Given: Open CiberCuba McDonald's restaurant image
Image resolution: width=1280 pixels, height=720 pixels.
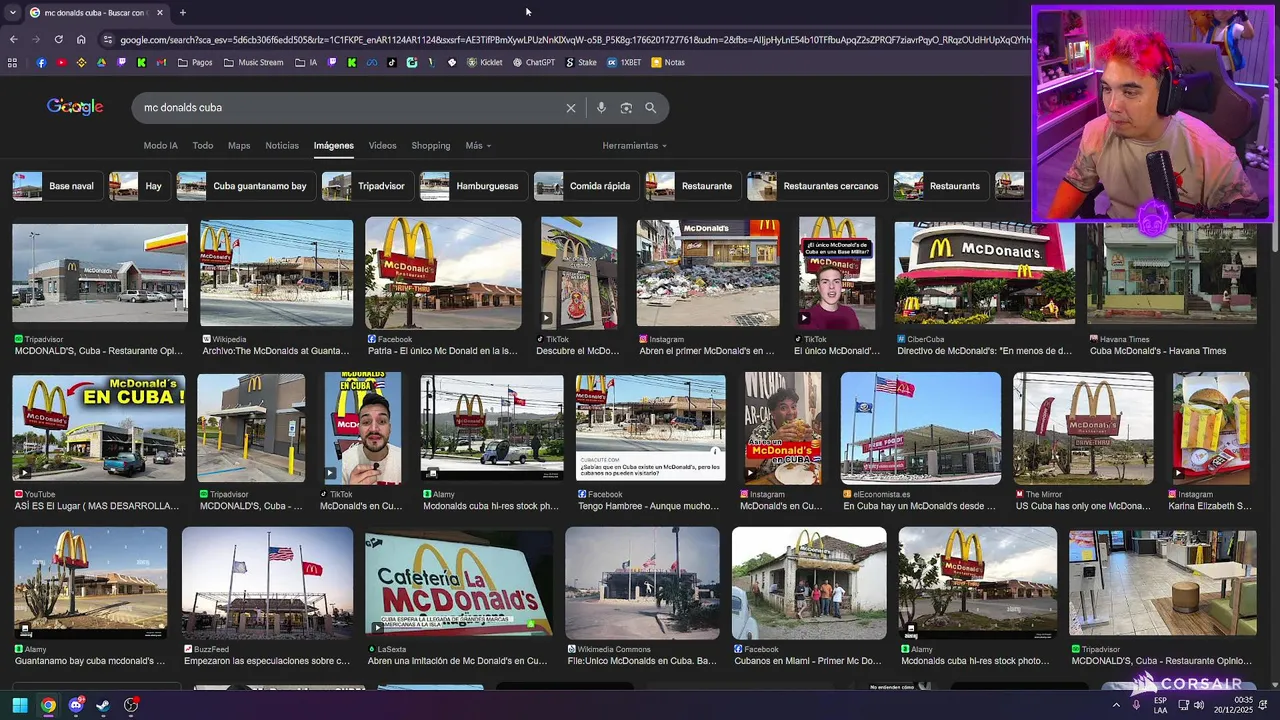Looking at the screenshot, I should (984, 273).
